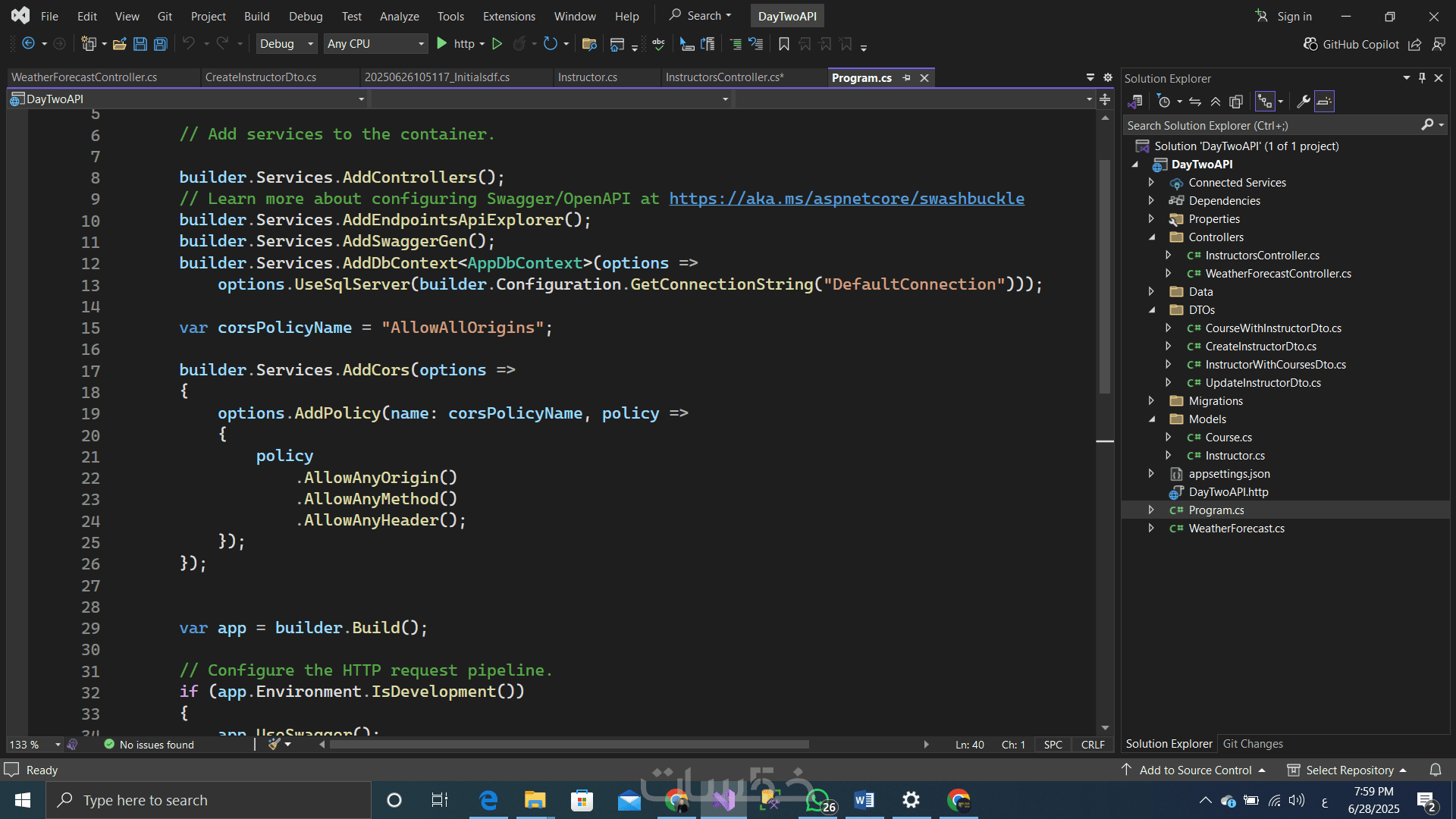Click Sync with Active Document icon
Screen dimensions: 1456x819
click(x=1195, y=102)
